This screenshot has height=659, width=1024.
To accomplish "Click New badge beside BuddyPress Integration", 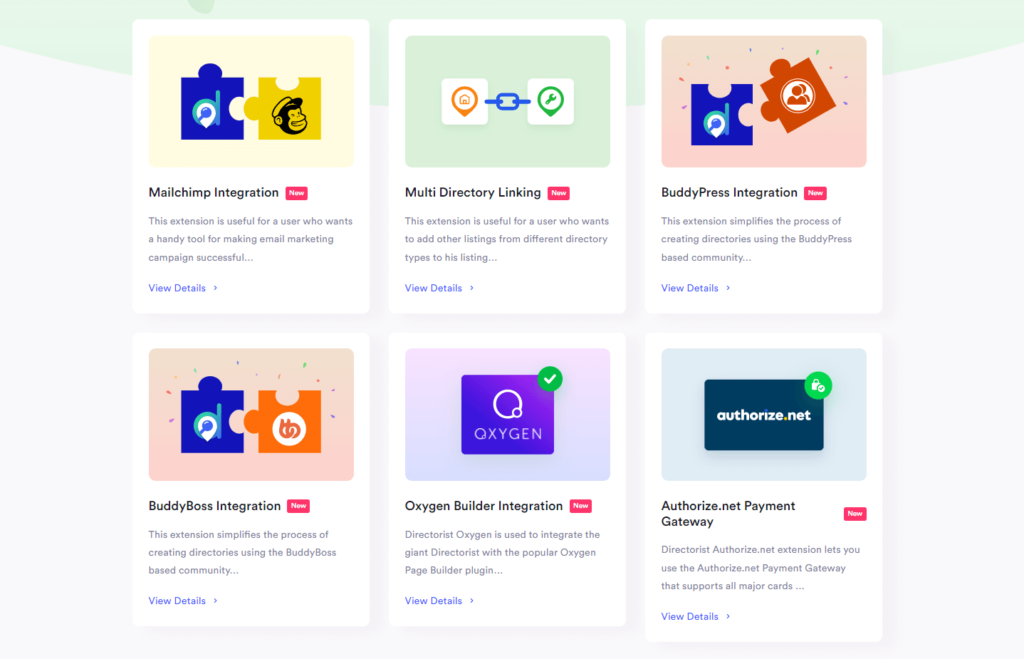I will click(815, 193).
